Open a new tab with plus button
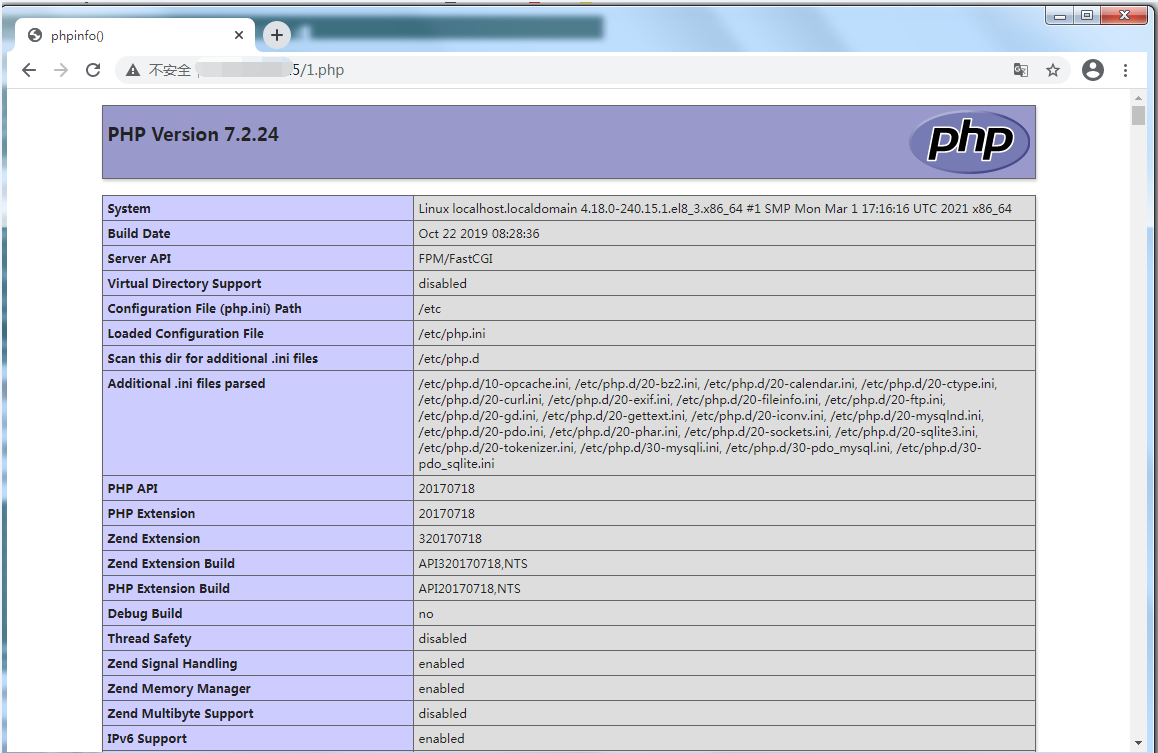 (277, 35)
